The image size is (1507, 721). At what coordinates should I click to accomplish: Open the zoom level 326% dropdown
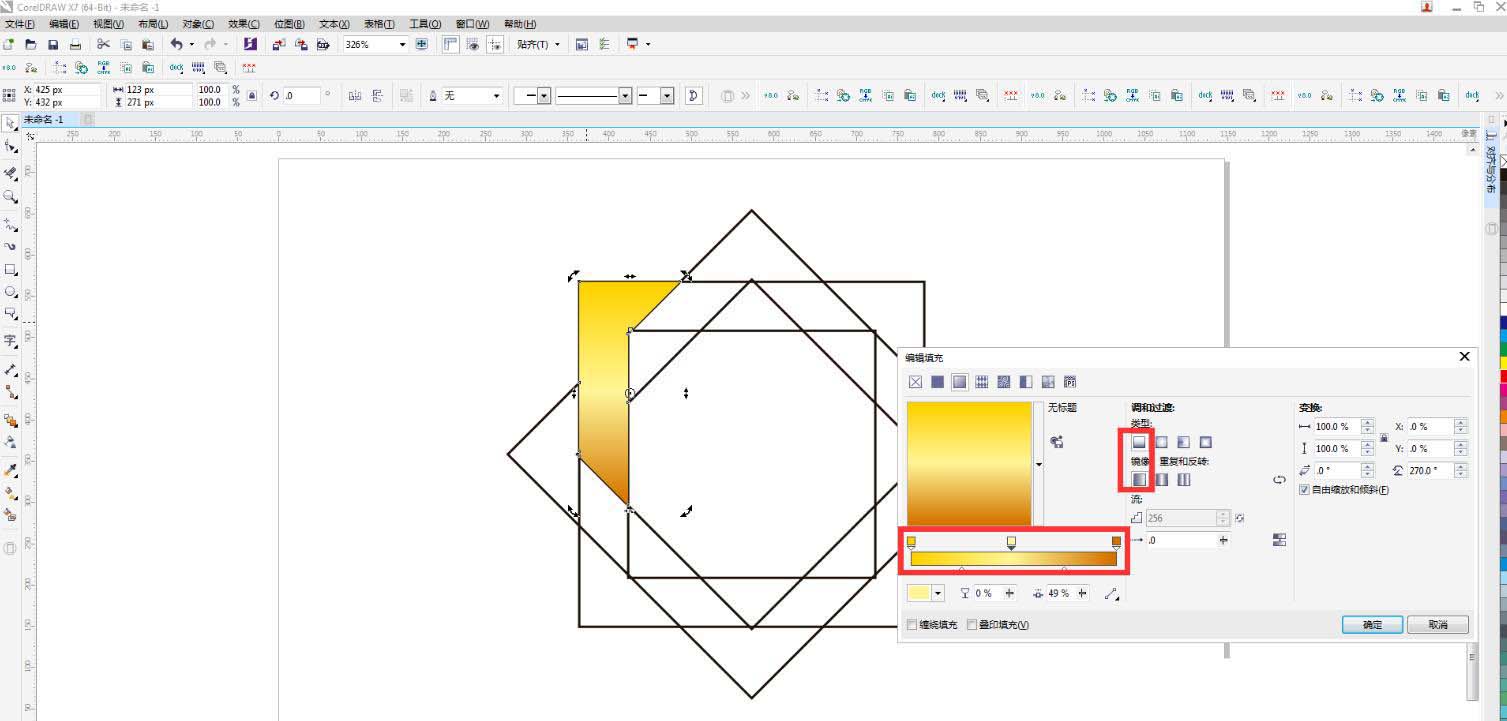pos(402,45)
